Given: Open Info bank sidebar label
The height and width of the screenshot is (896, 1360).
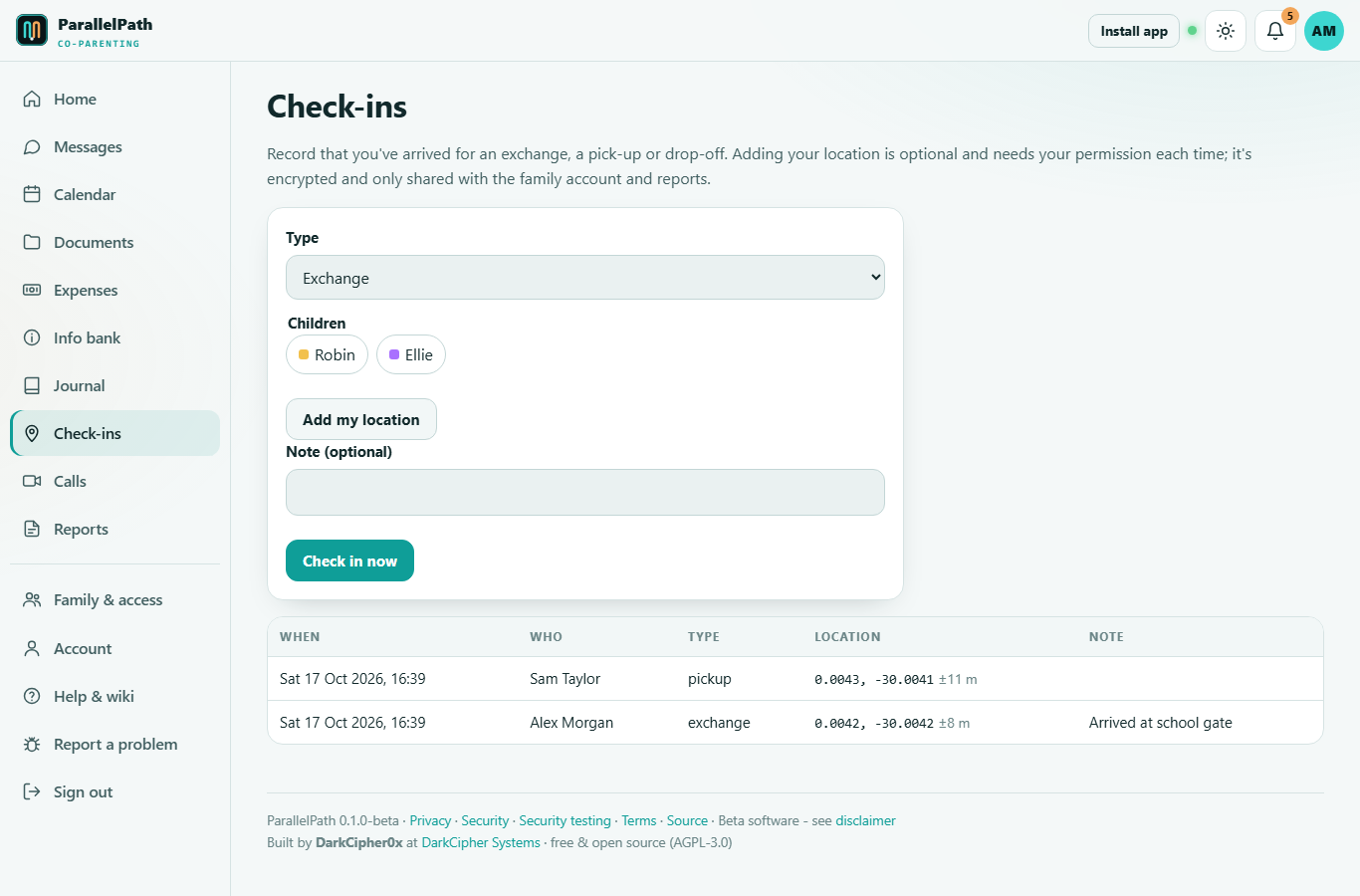Looking at the screenshot, I should (x=87, y=337).
